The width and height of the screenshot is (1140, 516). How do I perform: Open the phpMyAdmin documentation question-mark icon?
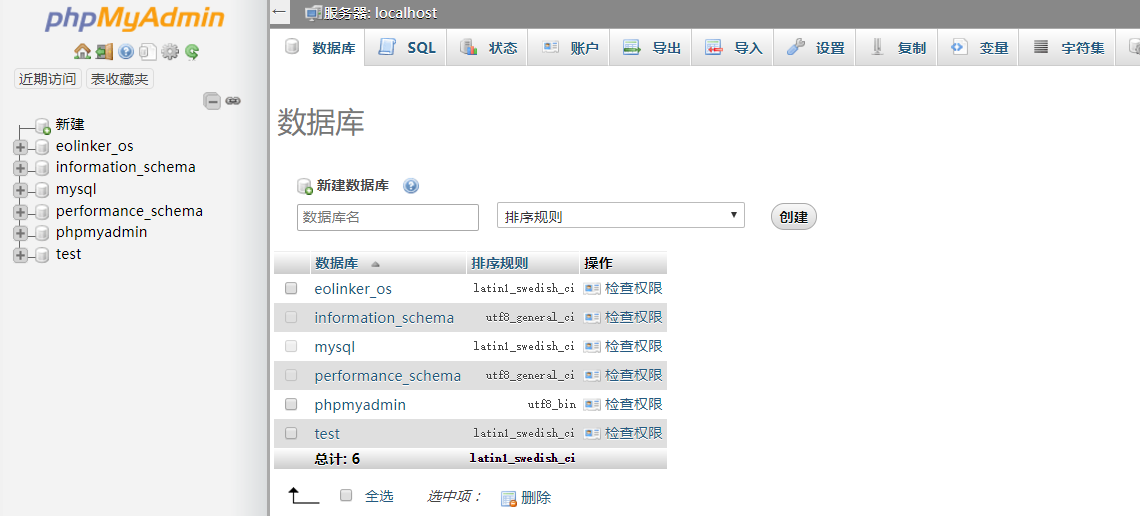[x=126, y=52]
